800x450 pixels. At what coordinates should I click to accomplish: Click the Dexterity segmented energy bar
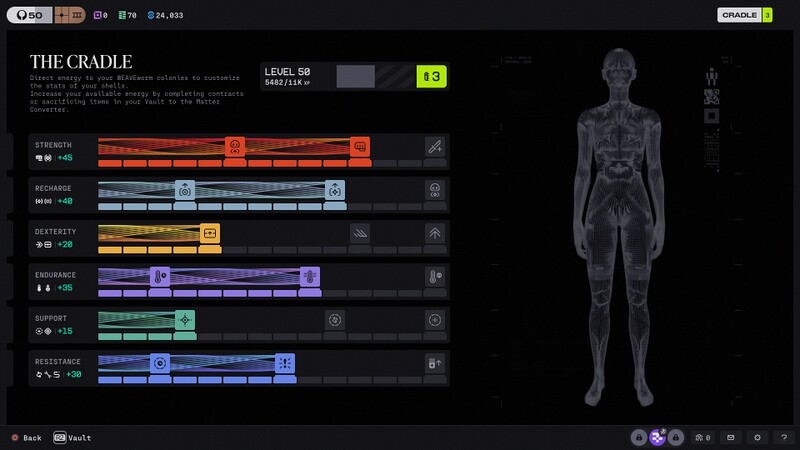pyautogui.click(x=272, y=250)
